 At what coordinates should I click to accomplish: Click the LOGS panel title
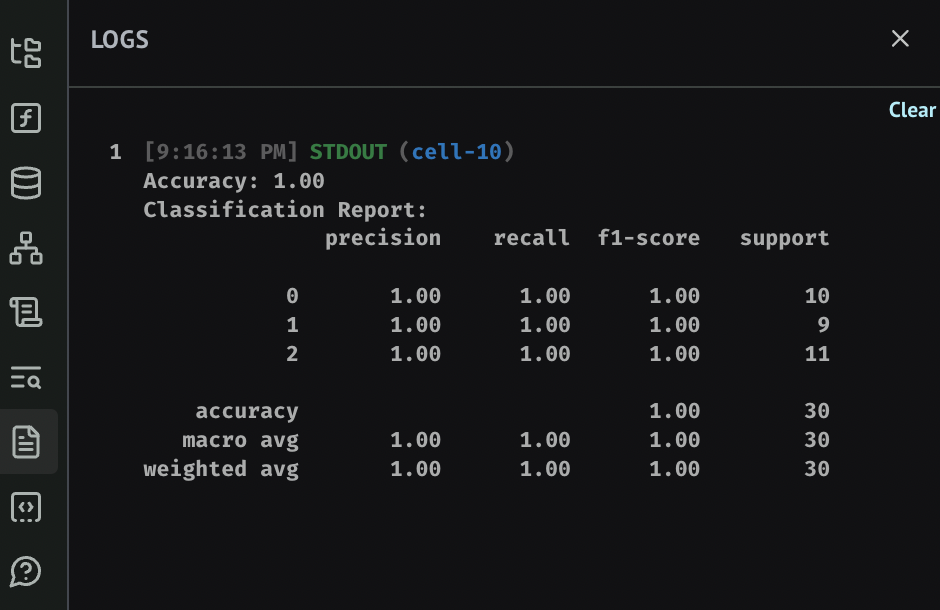click(x=119, y=40)
